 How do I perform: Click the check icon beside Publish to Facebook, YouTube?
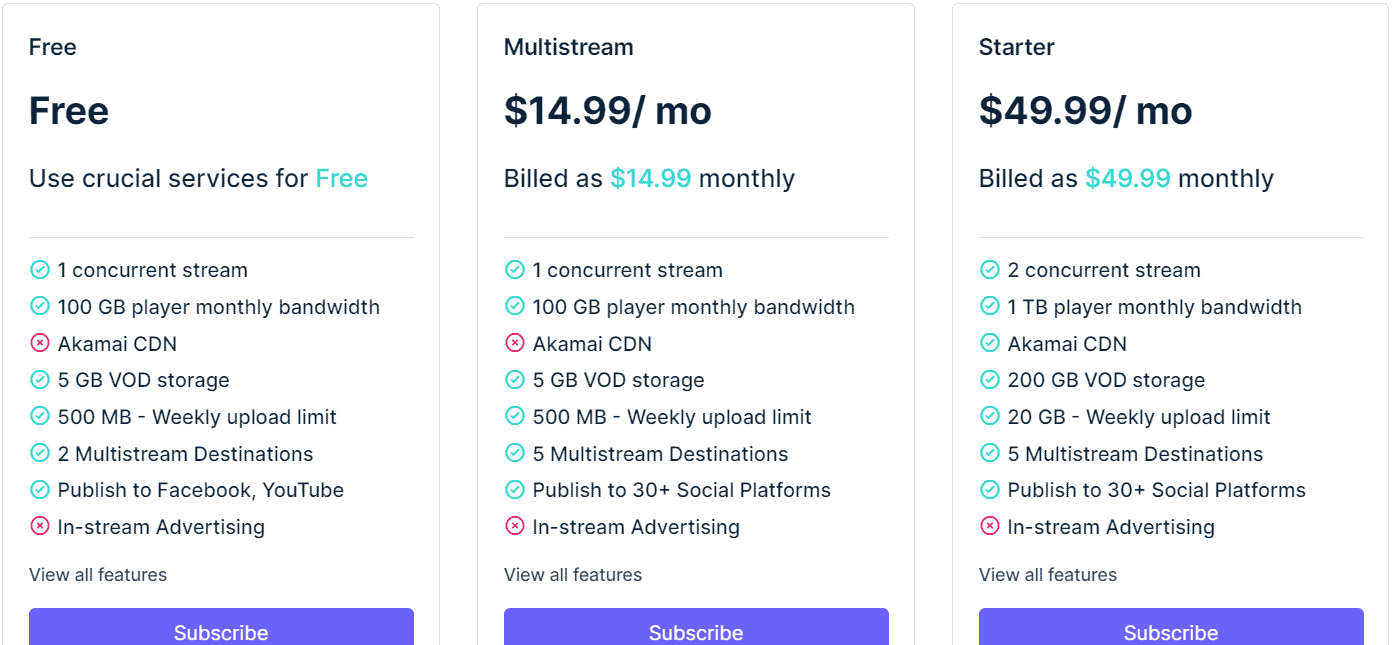40,489
